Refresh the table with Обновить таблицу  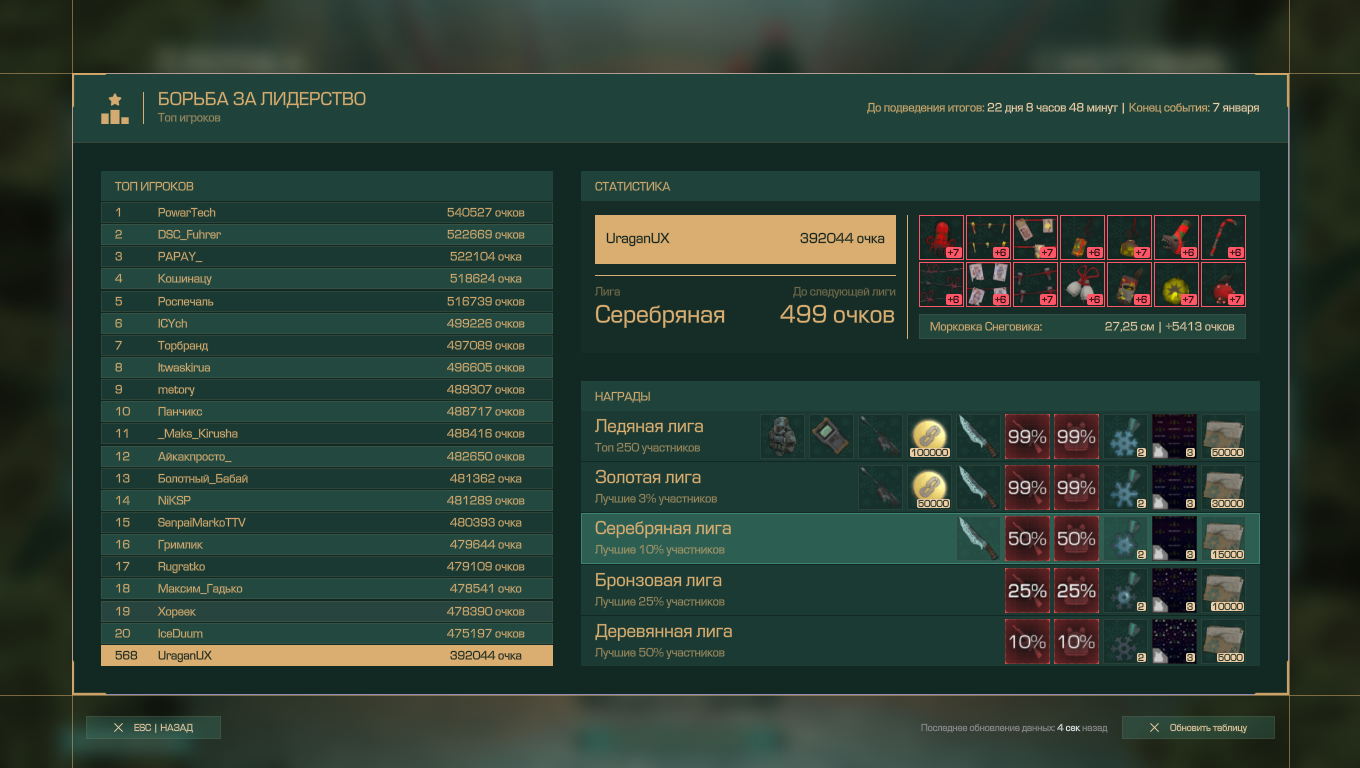pos(1198,727)
